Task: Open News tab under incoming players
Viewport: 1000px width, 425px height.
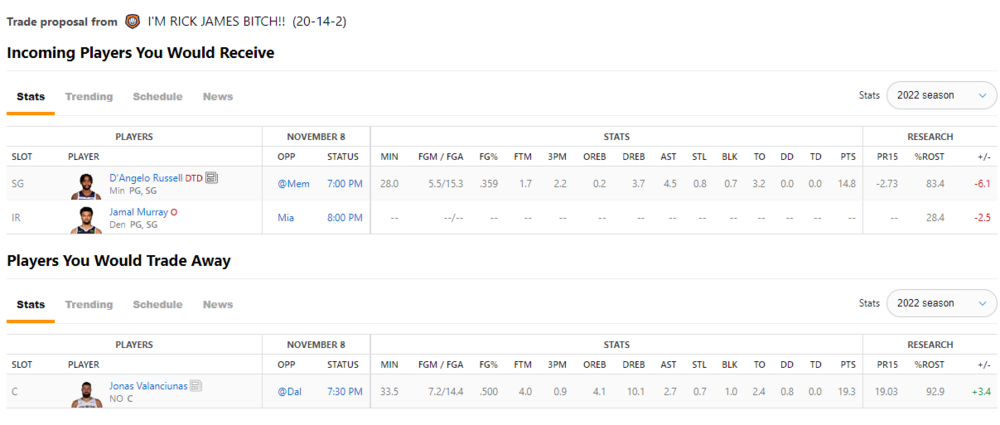Action: pos(218,97)
